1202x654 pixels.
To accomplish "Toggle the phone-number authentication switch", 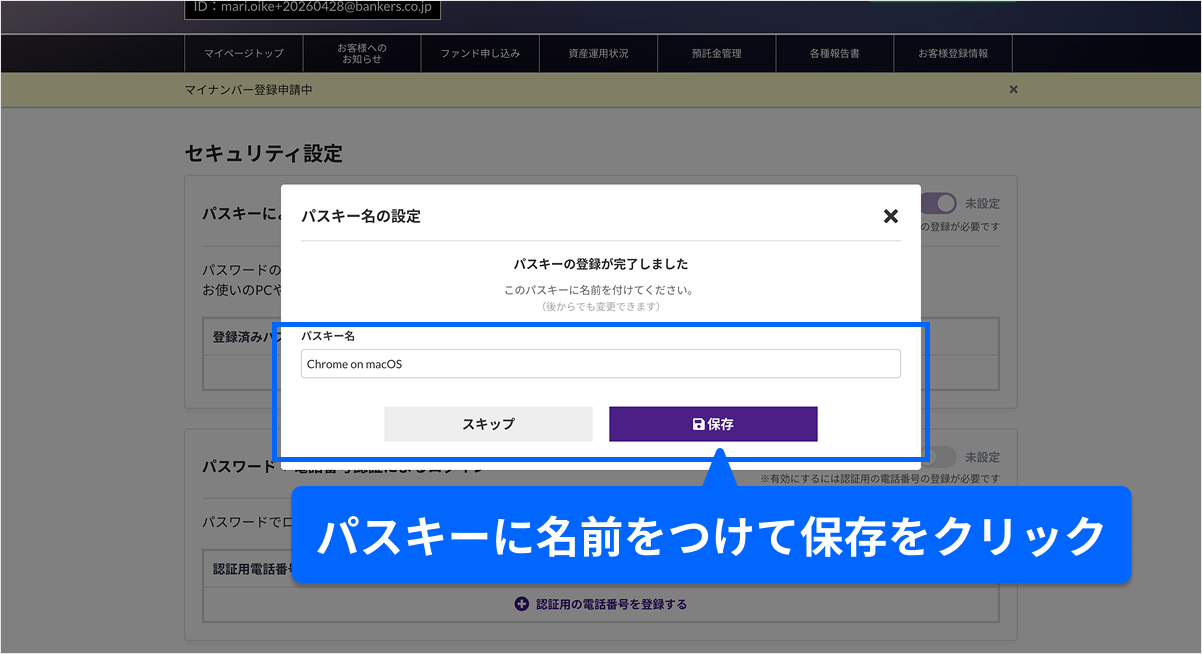I will (939, 456).
